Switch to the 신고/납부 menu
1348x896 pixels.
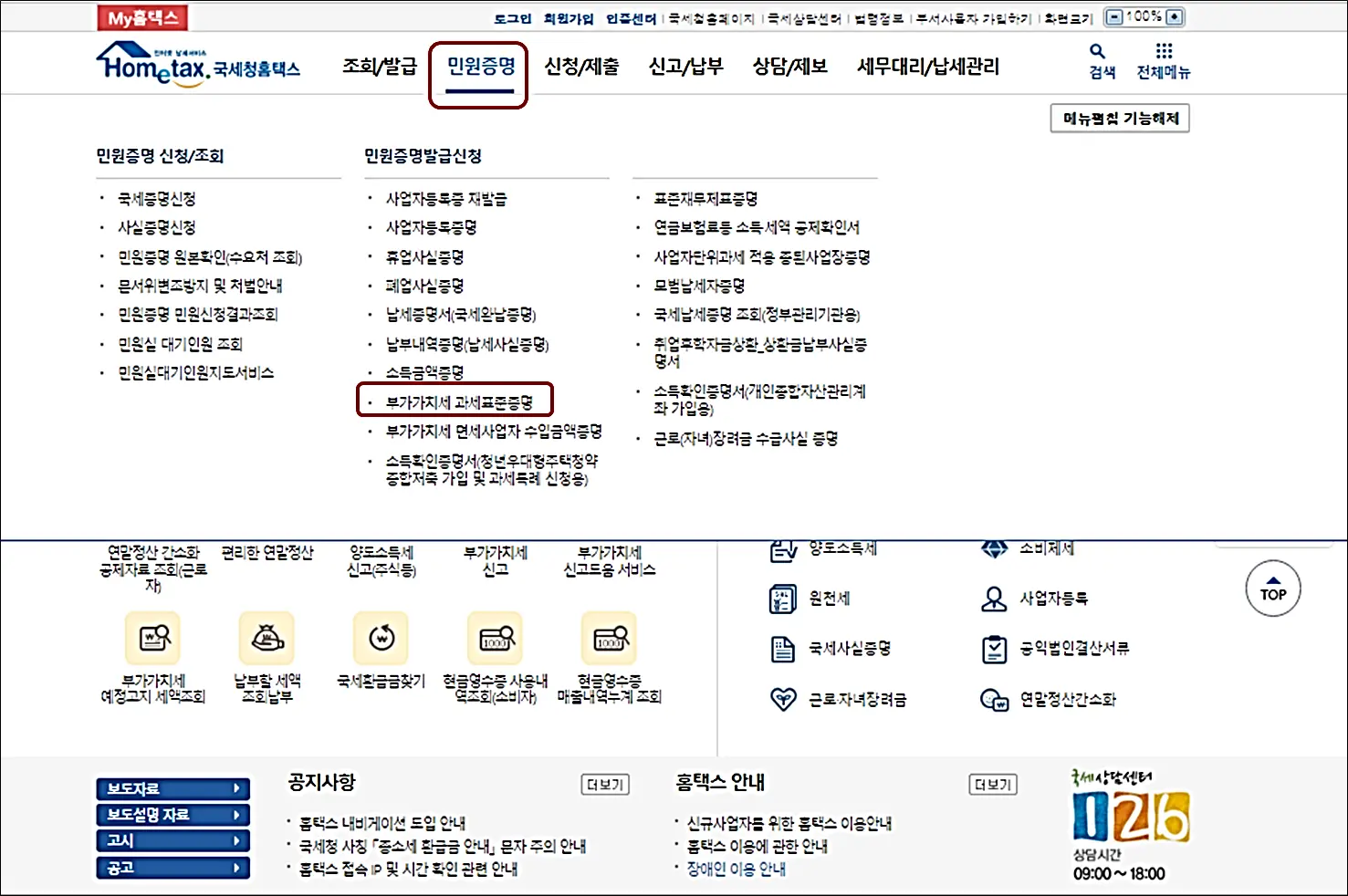click(x=685, y=65)
